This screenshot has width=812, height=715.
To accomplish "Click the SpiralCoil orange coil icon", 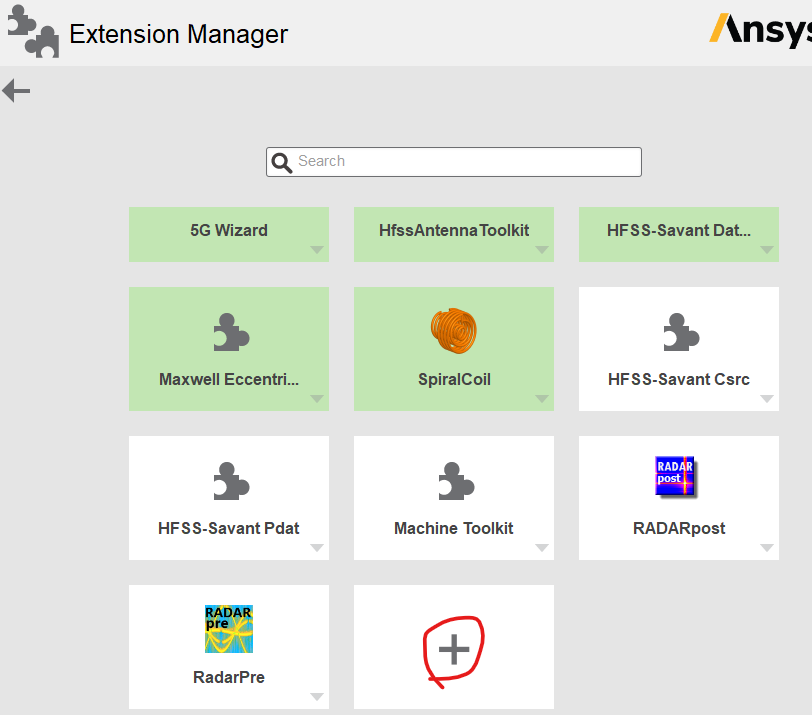I will pyautogui.click(x=454, y=331).
